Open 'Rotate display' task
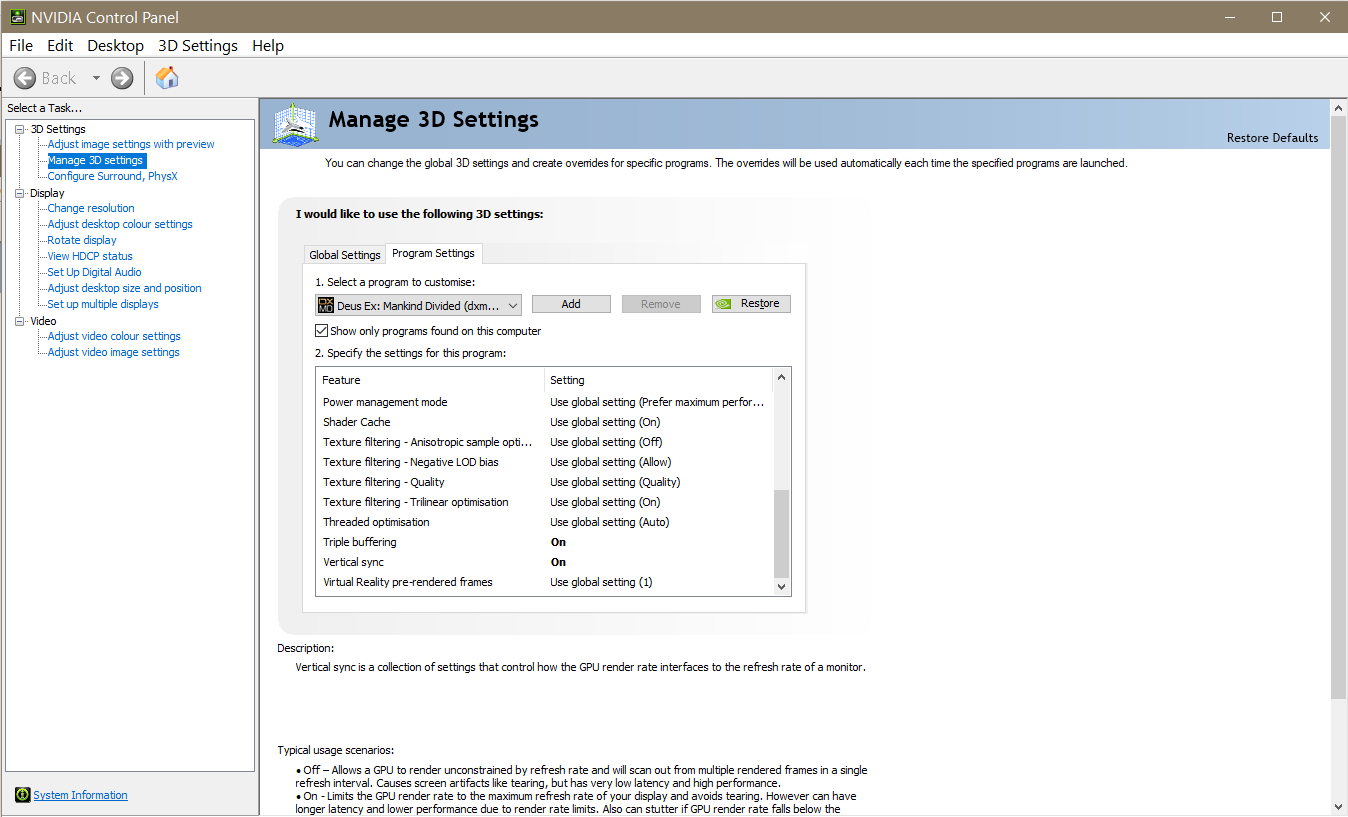The width and height of the screenshot is (1348, 817). tap(82, 240)
